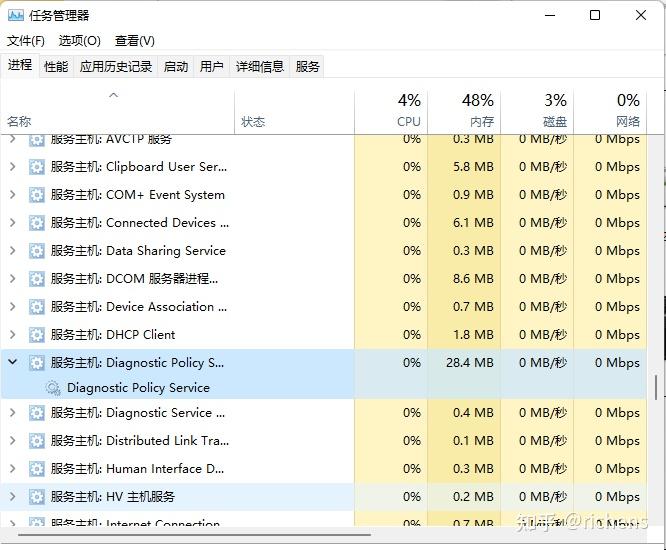Select the child Diagnostic Policy Service entry
Image resolution: width=666 pixels, height=550 pixels.
[x=138, y=388]
